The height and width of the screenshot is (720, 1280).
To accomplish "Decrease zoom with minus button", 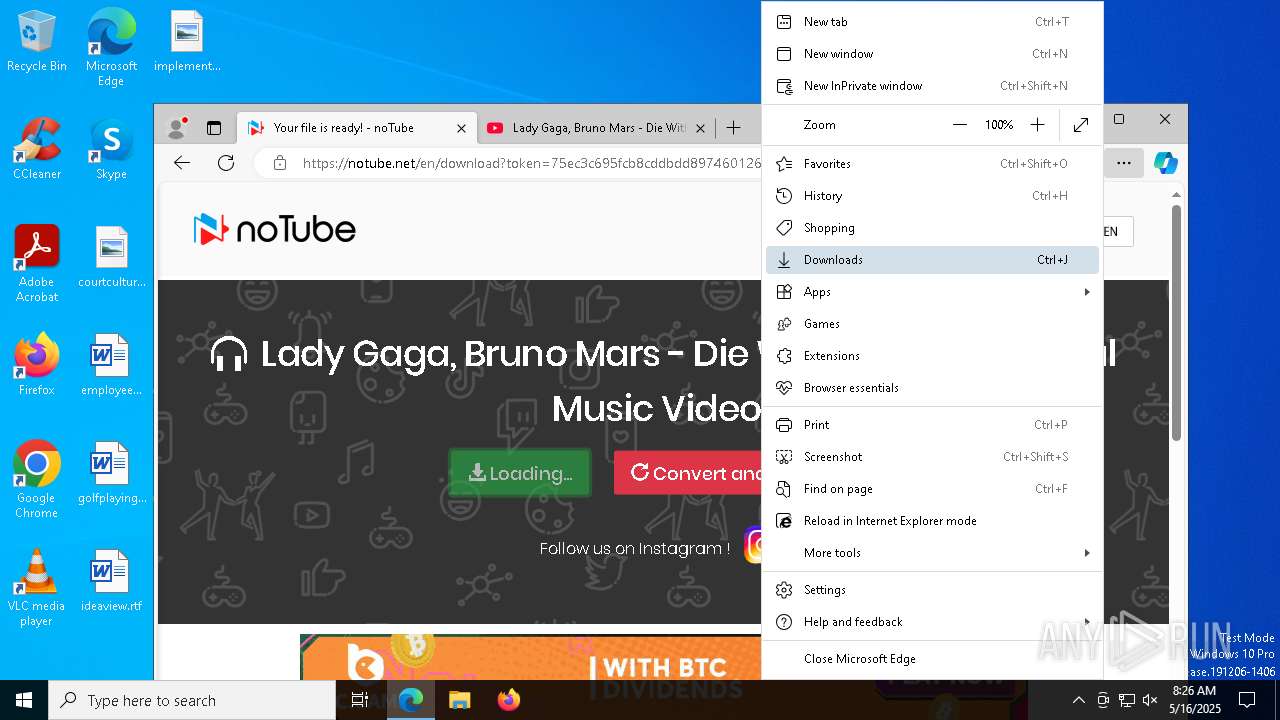I will tap(960, 125).
